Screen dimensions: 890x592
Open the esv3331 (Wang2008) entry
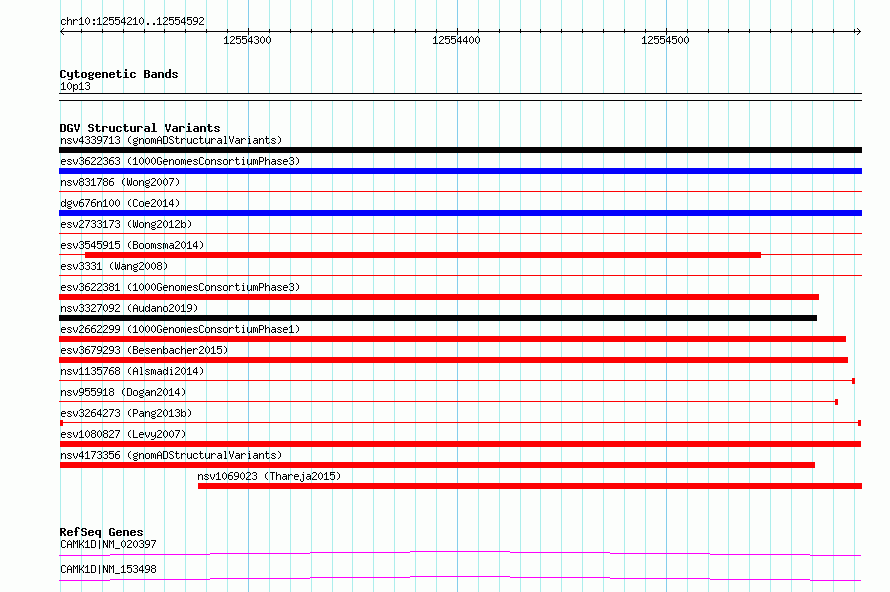(x=114, y=266)
